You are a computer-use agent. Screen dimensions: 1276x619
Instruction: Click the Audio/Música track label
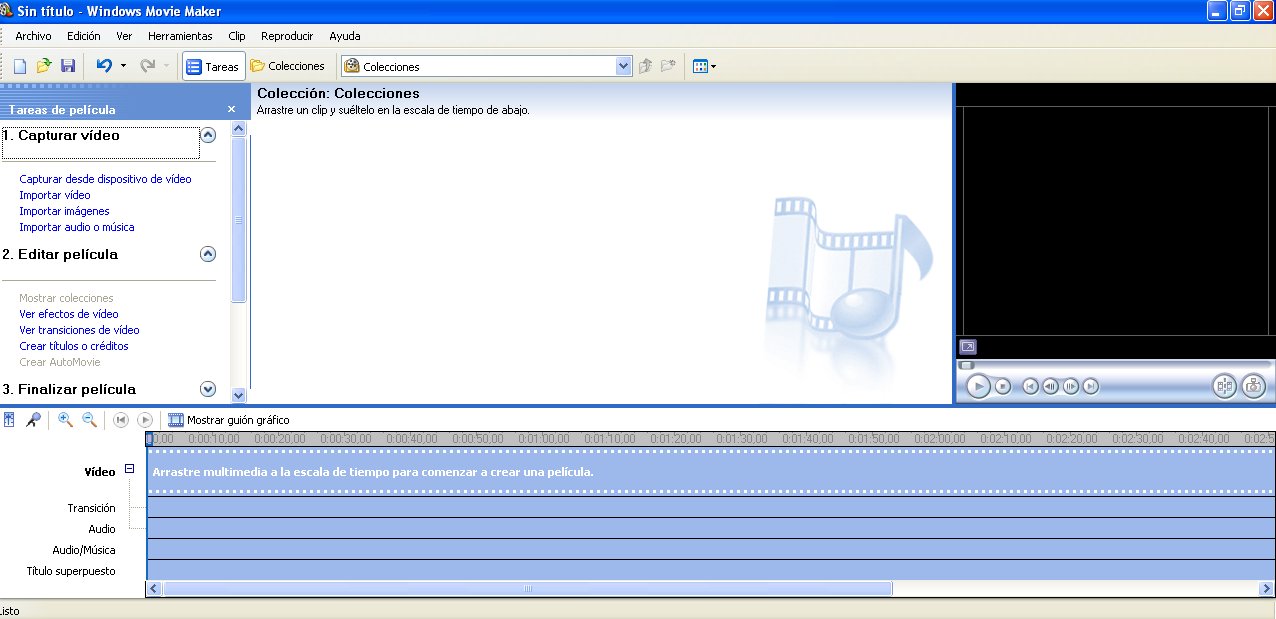coord(84,550)
